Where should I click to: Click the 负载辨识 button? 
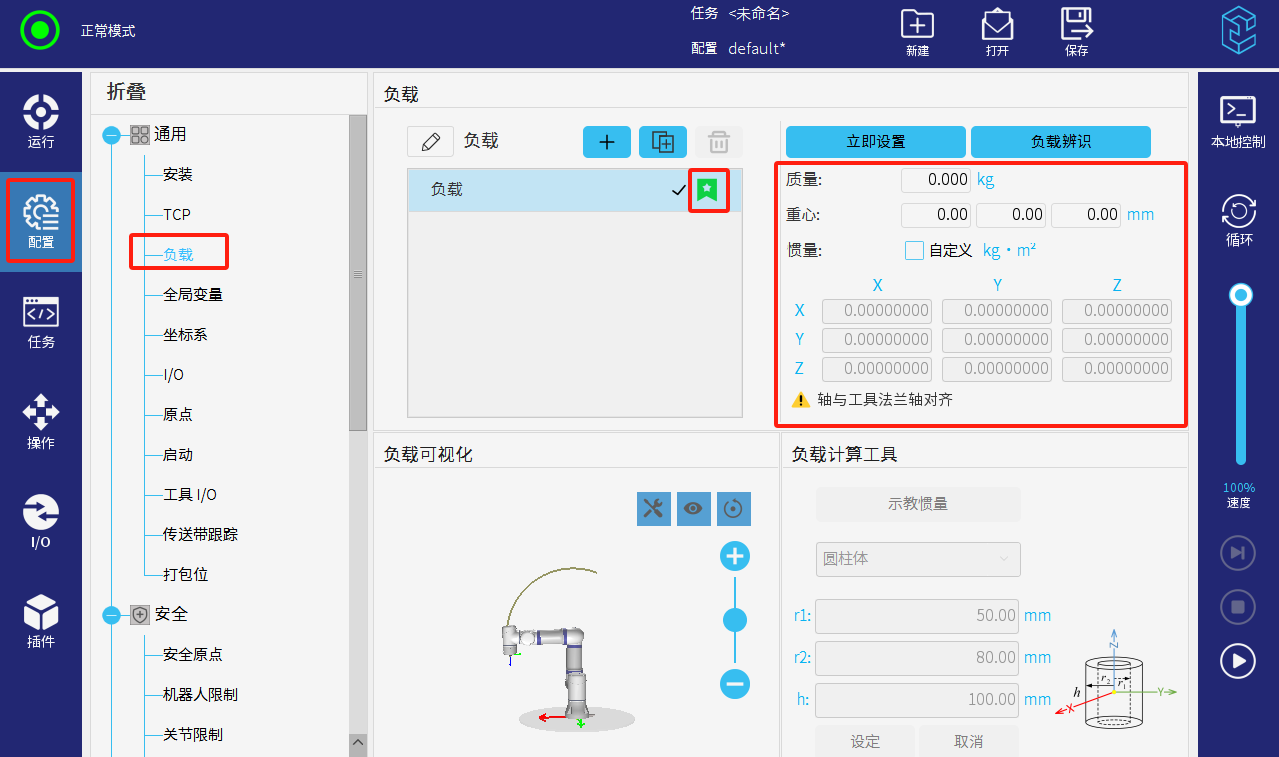[x=1060, y=142]
